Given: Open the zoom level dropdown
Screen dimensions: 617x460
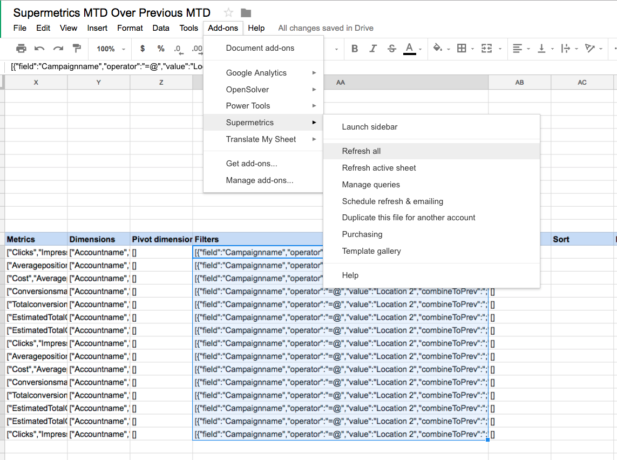Looking at the screenshot, I should (x=109, y=48).
